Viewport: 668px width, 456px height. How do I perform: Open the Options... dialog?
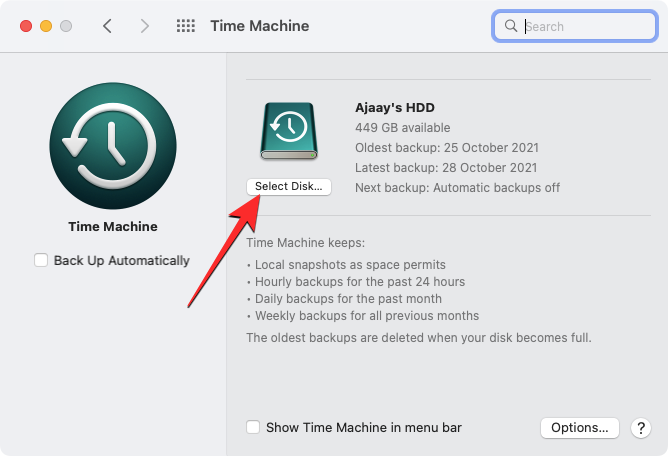[579, 427]
